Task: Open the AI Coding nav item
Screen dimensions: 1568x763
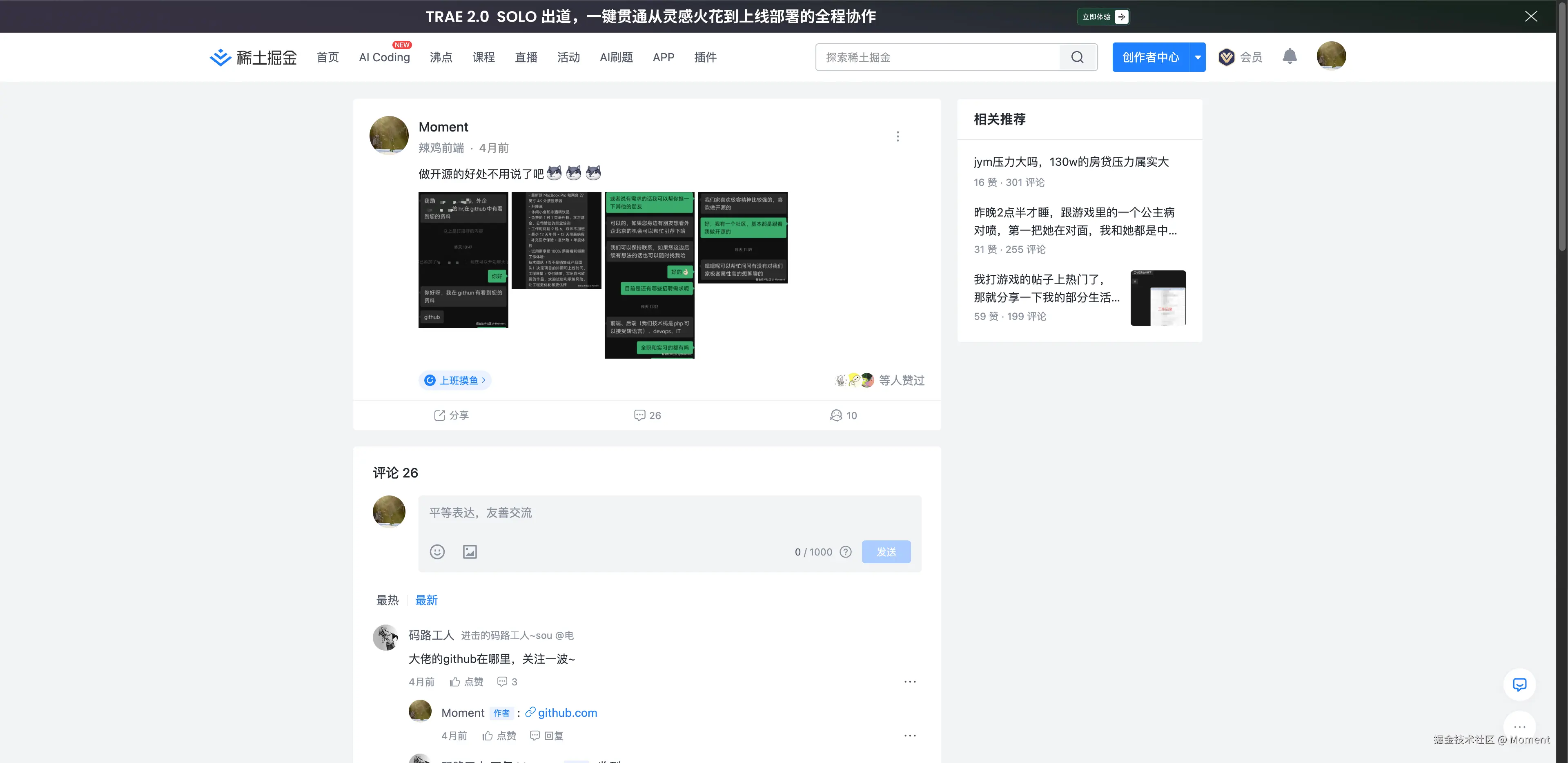Action: pyautogui.click(x=384, y=57)
